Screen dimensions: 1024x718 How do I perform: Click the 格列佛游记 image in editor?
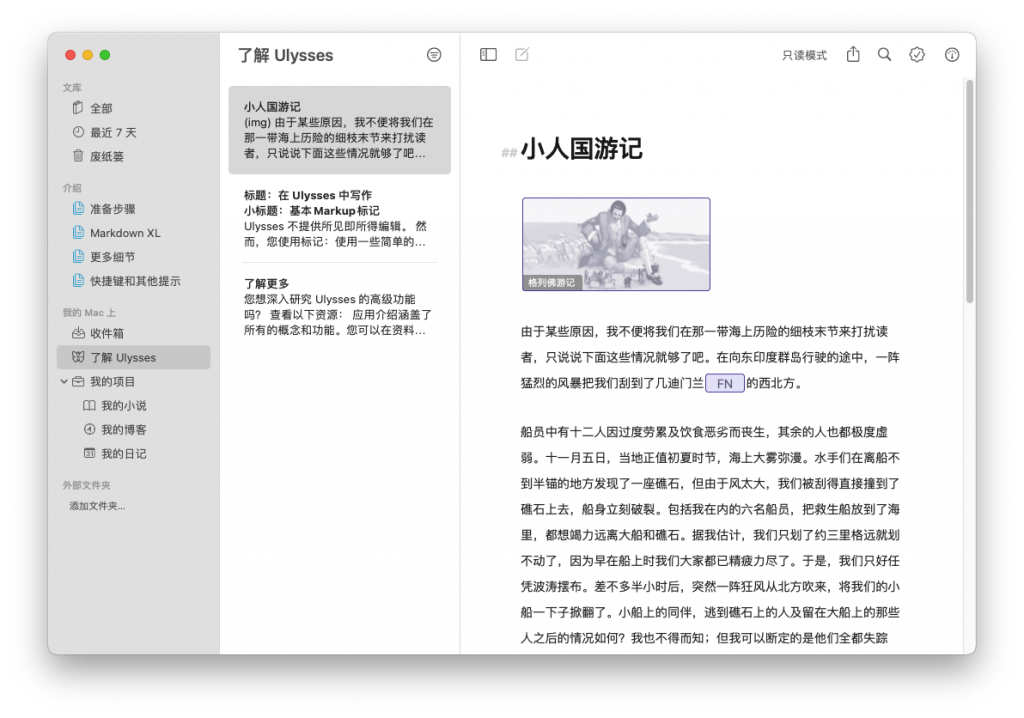point(616,244)
